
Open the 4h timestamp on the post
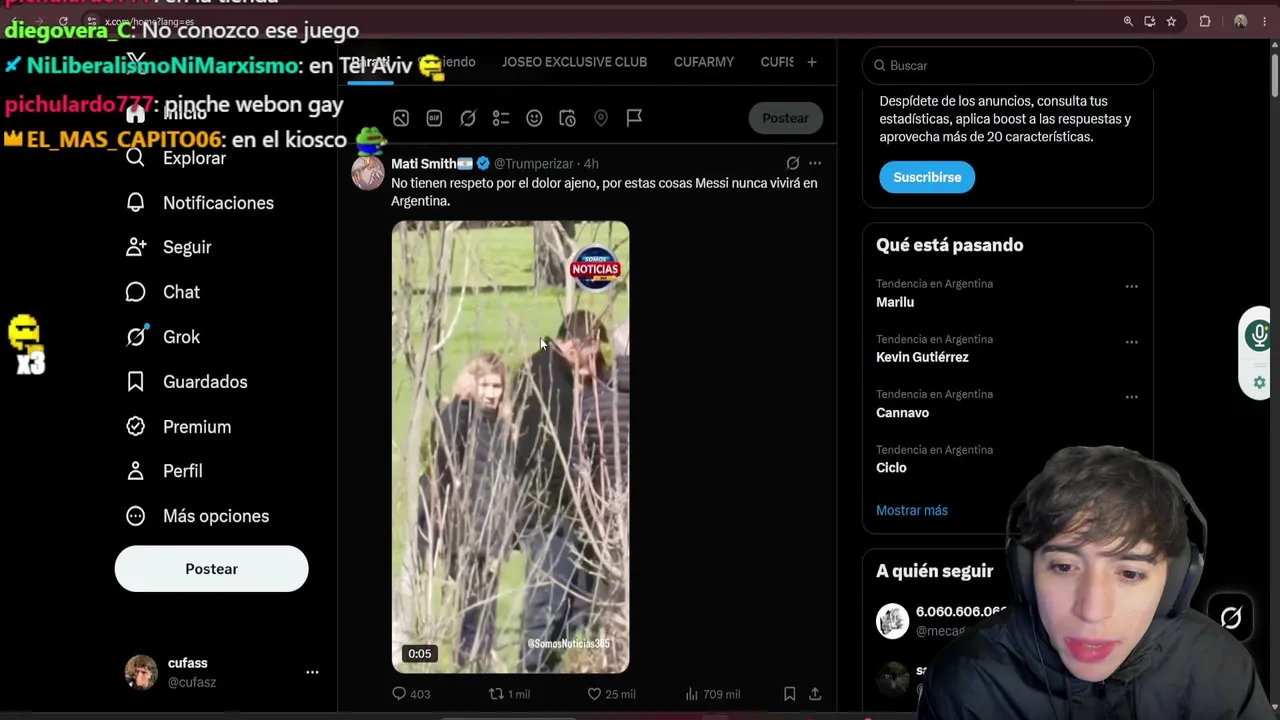(591, 163)
